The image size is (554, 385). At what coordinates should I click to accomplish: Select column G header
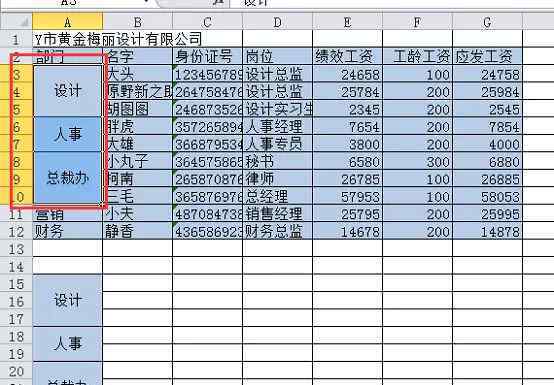(x=487, y=22)
